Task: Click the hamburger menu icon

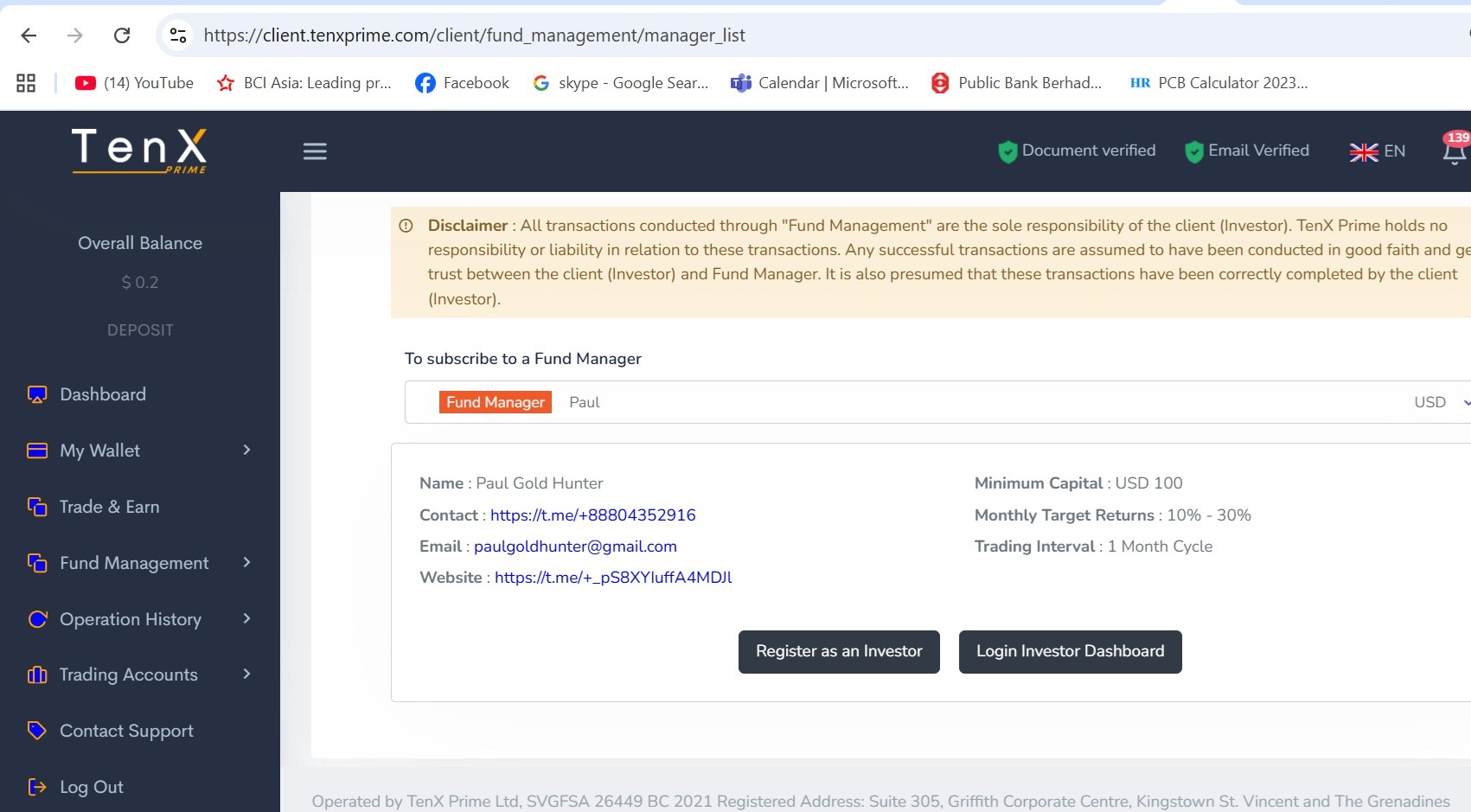Action: (315, 151)
